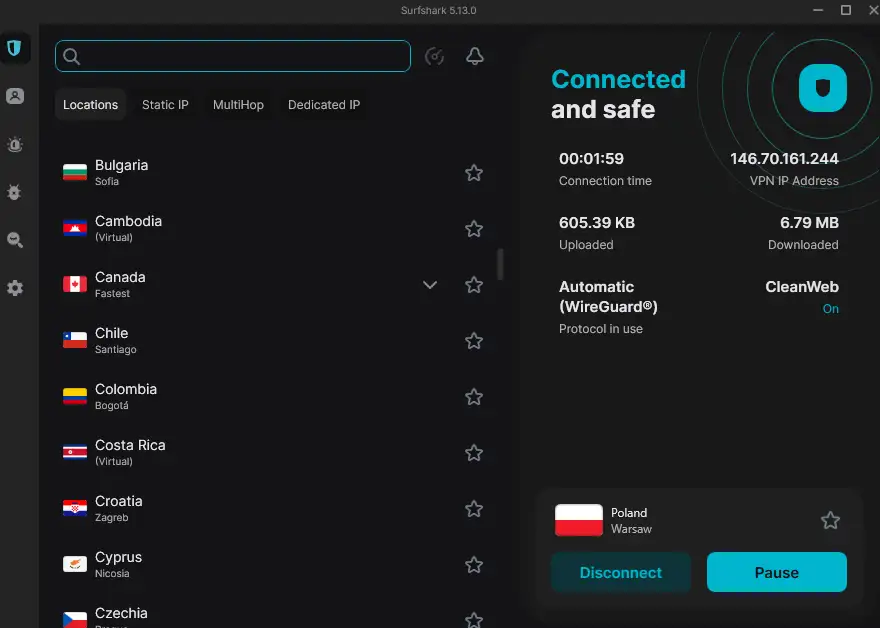Click the location search field
Viewport: 880px width, 628px height.
click(232, 56)
